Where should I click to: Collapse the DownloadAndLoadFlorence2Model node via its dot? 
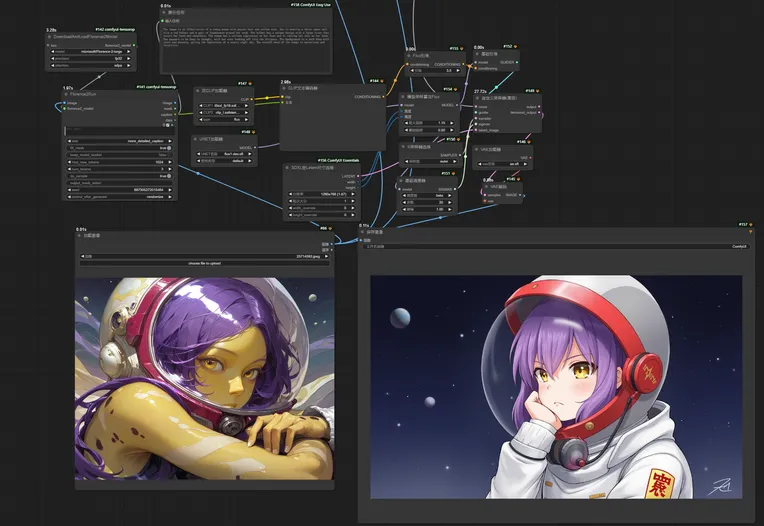(50, 37)
